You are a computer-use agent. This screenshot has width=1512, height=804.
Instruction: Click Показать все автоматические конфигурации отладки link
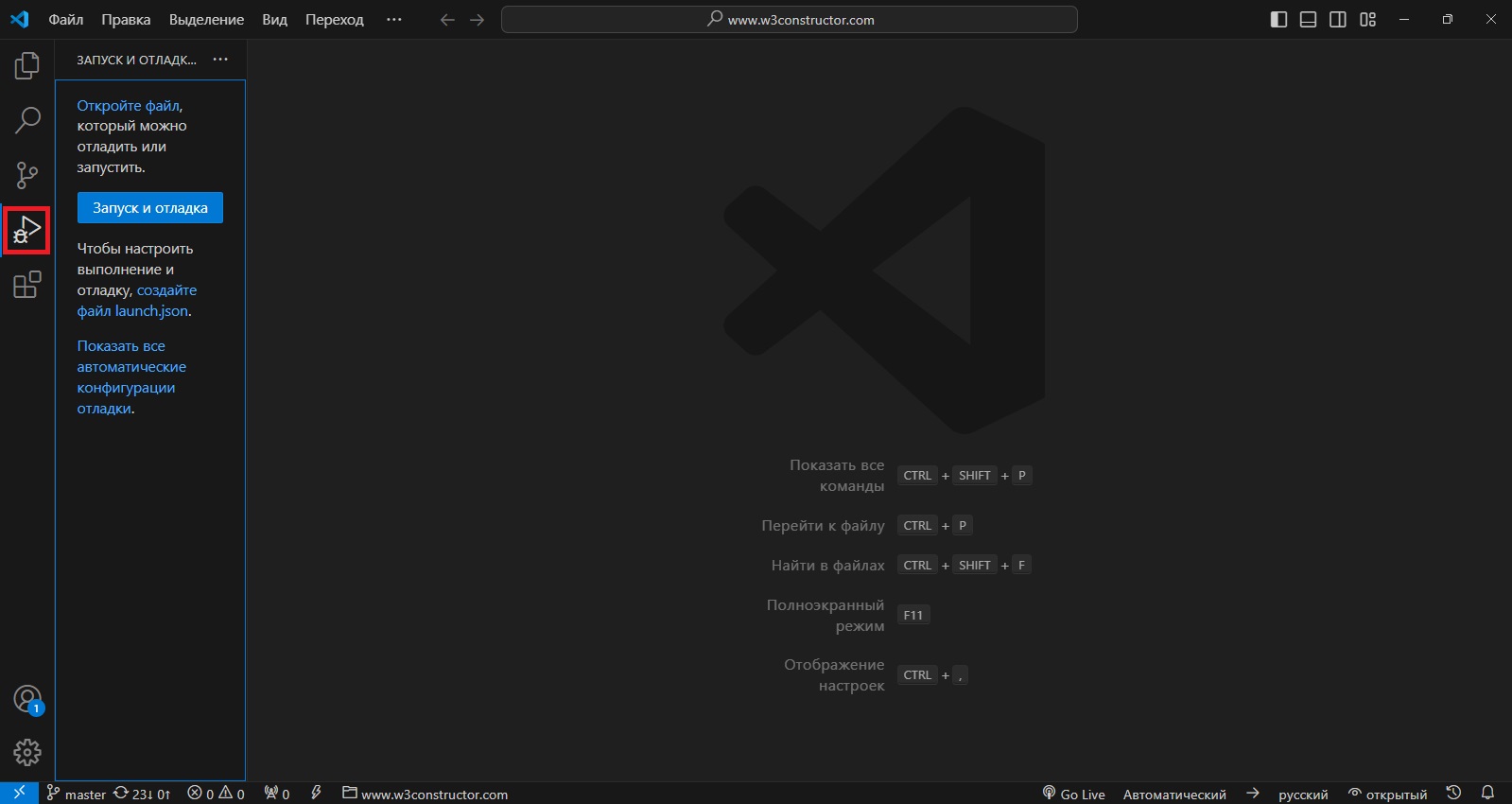[x=131, y=377]
